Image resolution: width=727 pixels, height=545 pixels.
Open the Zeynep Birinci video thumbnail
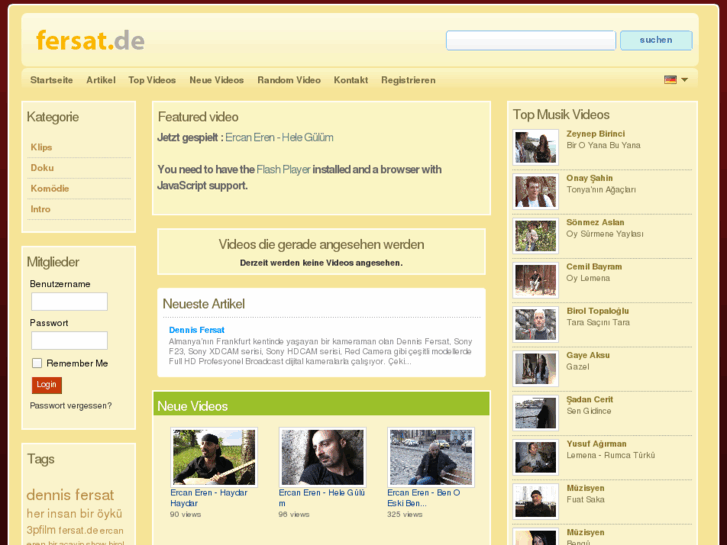(536, 147)
